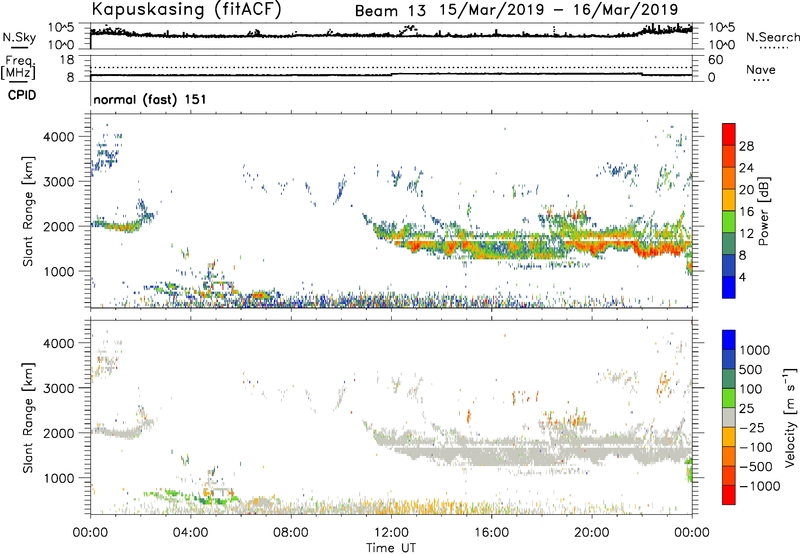Viewport: 800px width, 554px height.
Task: Click the "Beam 13" label in the header
Action: pos(390,10)
